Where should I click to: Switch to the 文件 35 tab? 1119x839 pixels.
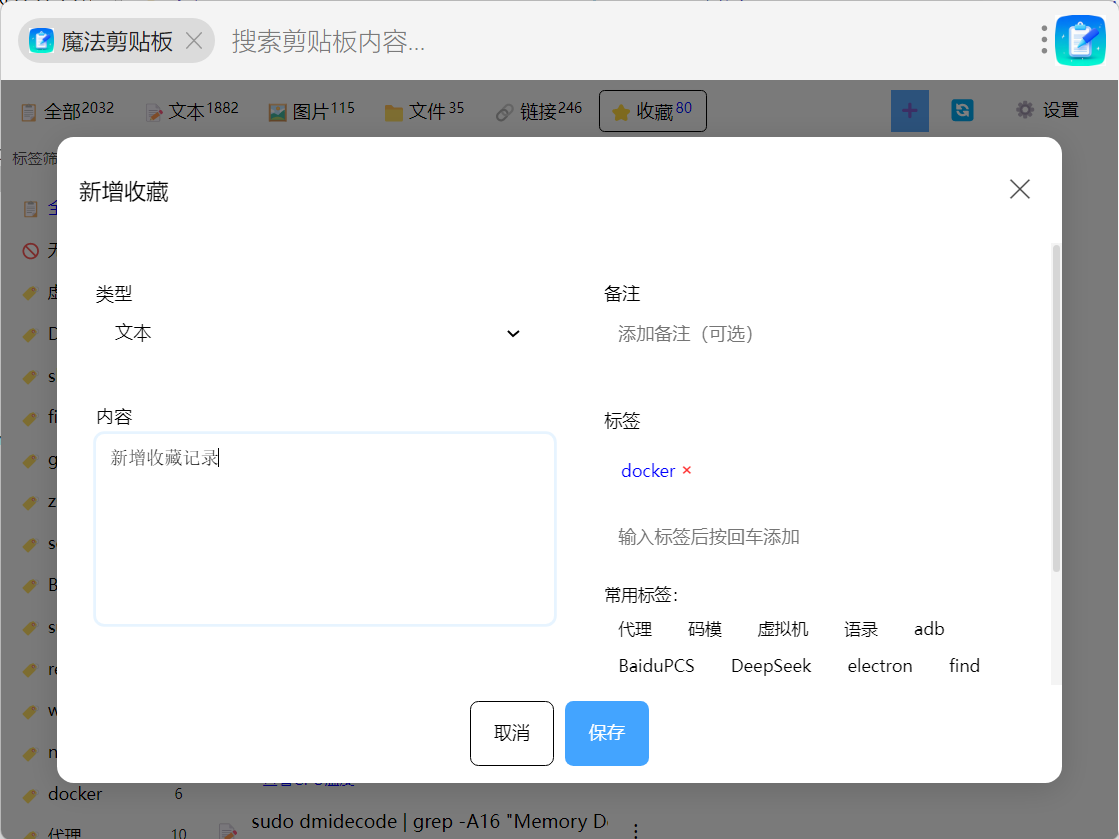point(424,111)
